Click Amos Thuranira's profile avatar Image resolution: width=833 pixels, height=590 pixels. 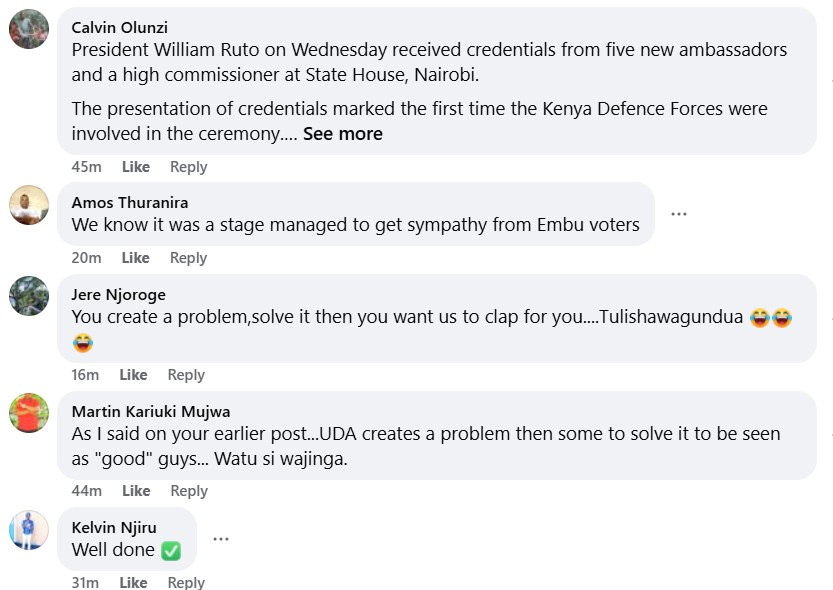click(x=29, y=205)
